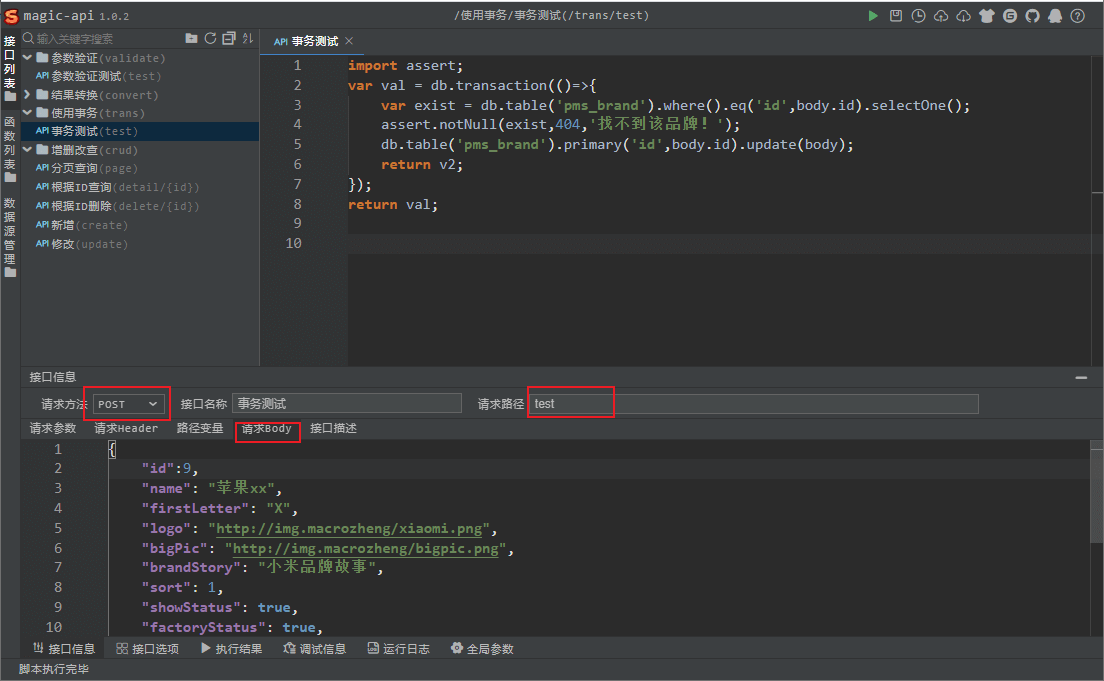Screen dimensions: 1104x681
Task: Switch to the 请求Header tab
Action: (126, 428)
